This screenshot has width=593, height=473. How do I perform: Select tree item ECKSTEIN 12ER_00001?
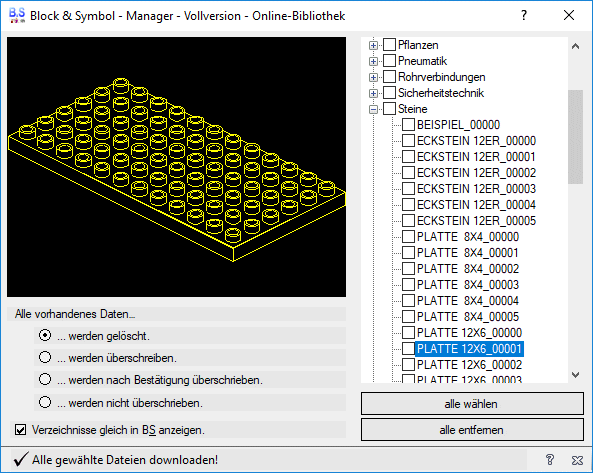click(476, 157)
